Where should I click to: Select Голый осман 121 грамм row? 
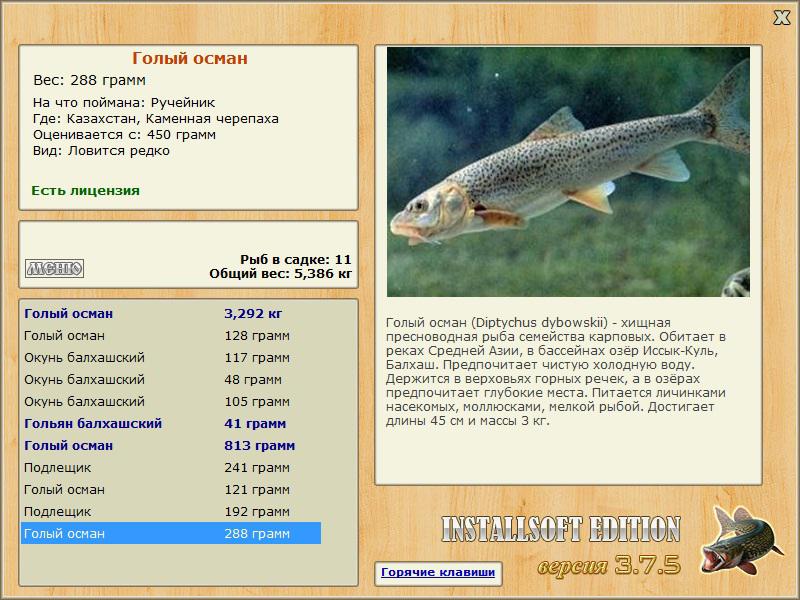(171, 489)
